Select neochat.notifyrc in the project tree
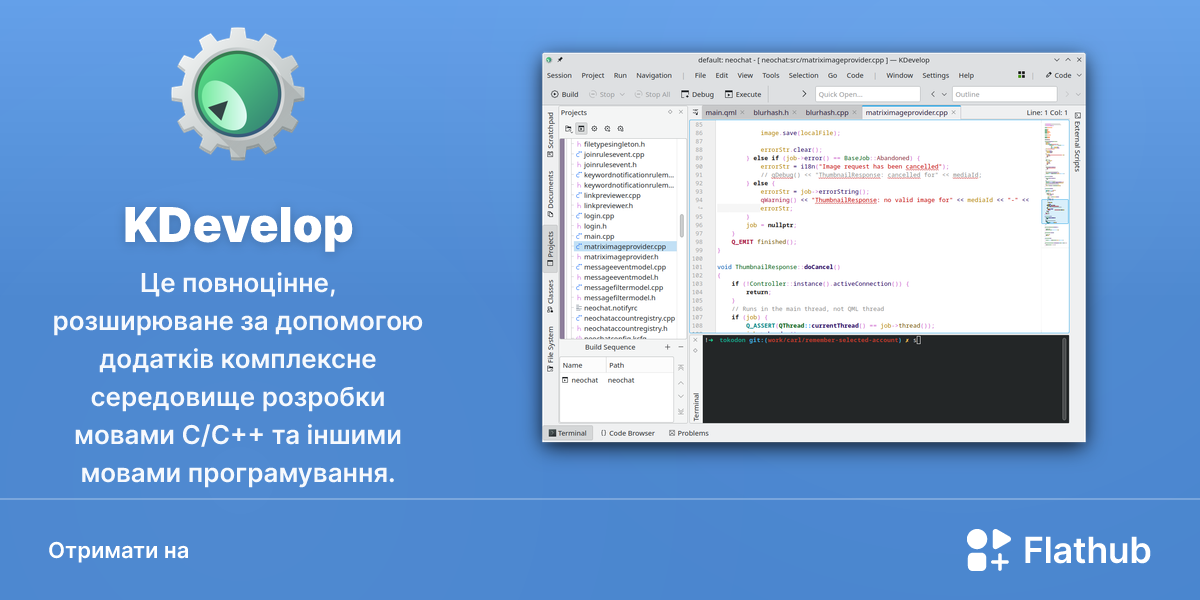The image size is (1200, 600). tap(610, 308)
